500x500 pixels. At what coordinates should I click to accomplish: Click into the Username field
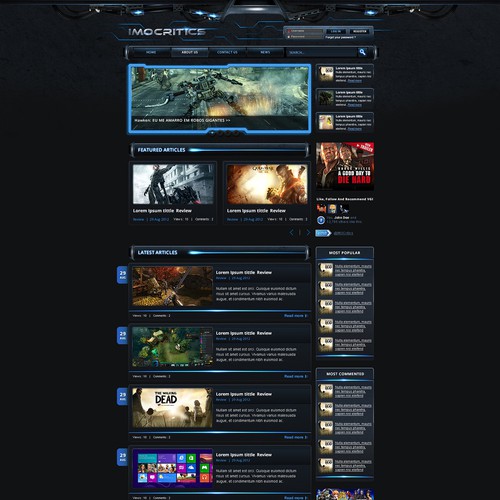[x=305, y=31]
